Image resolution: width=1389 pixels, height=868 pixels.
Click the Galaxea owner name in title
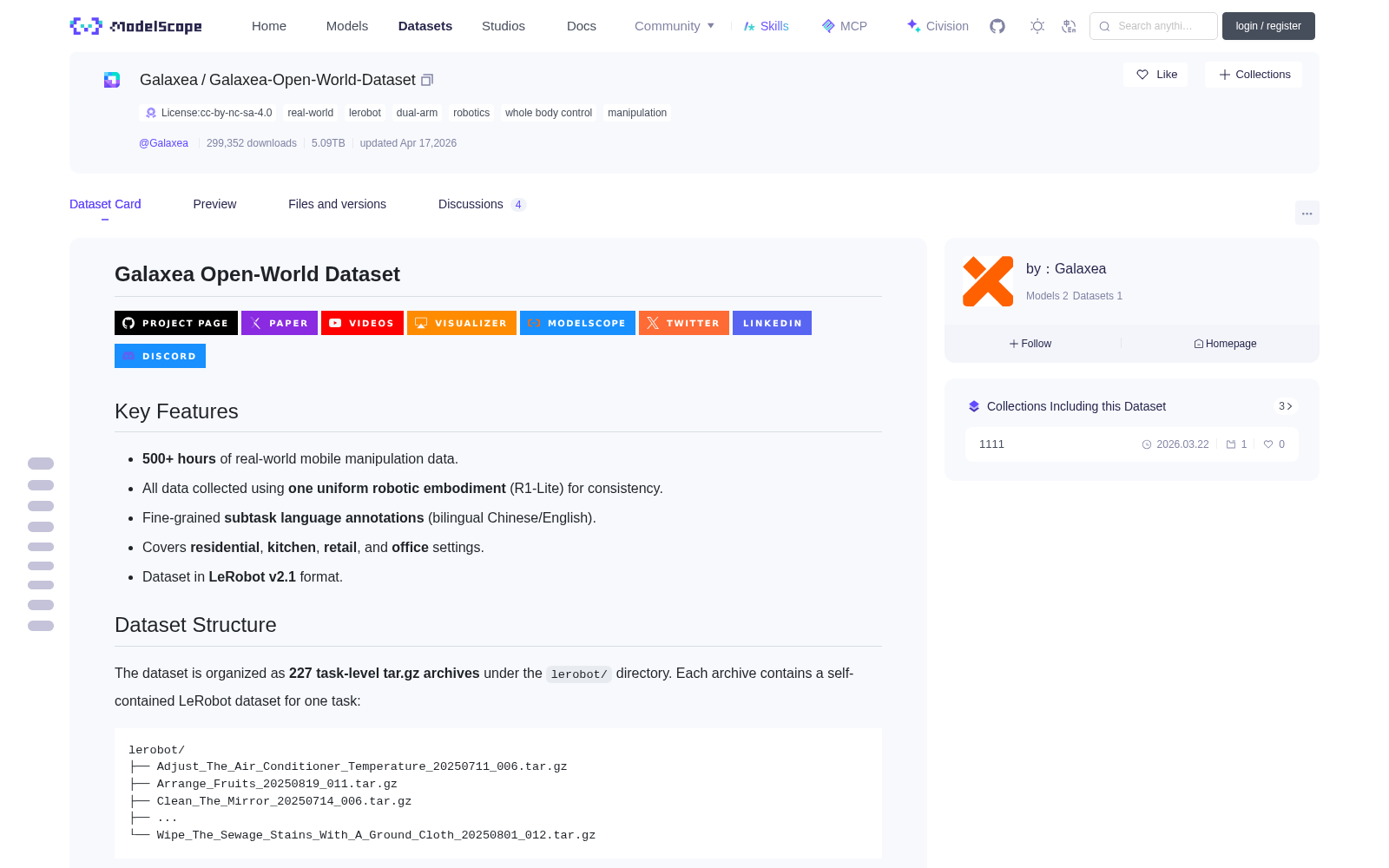168,80
